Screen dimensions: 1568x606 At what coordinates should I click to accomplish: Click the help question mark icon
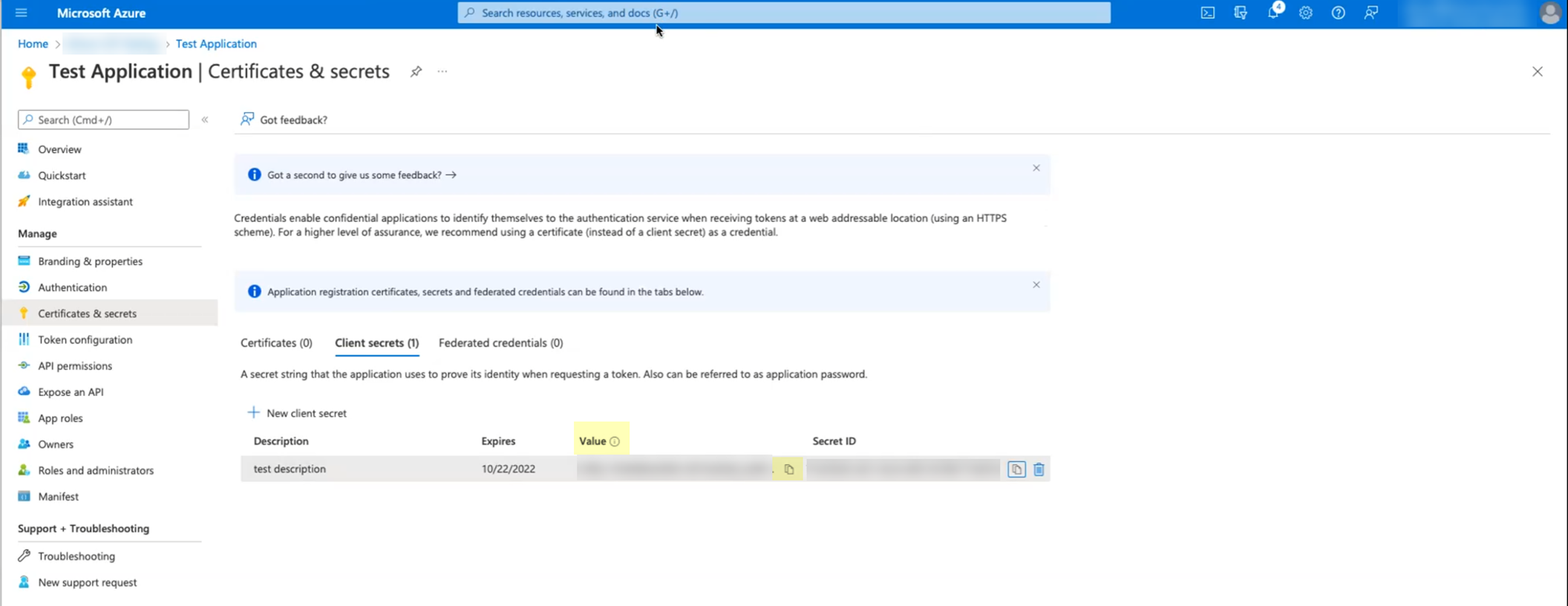(1338, 13)
